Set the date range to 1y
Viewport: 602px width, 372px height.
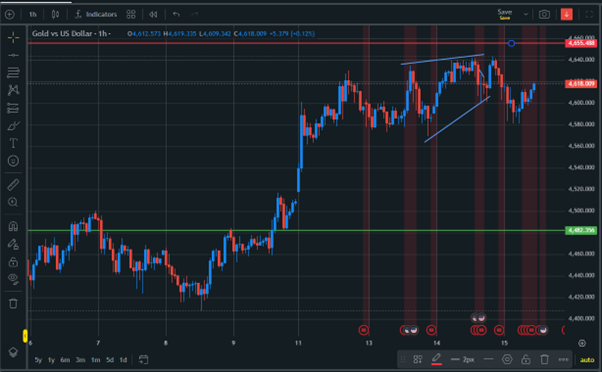[x=51, y=360]
